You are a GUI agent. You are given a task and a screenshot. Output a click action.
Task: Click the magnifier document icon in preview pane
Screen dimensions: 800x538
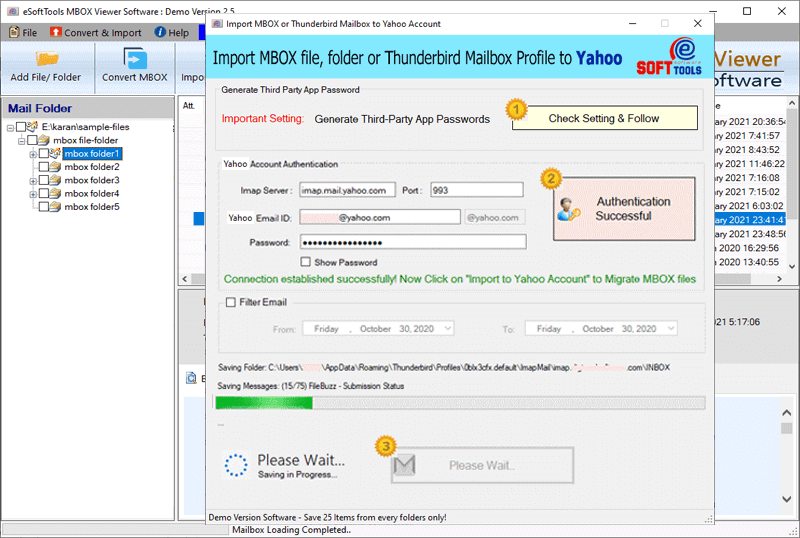(x=191, y=378)
